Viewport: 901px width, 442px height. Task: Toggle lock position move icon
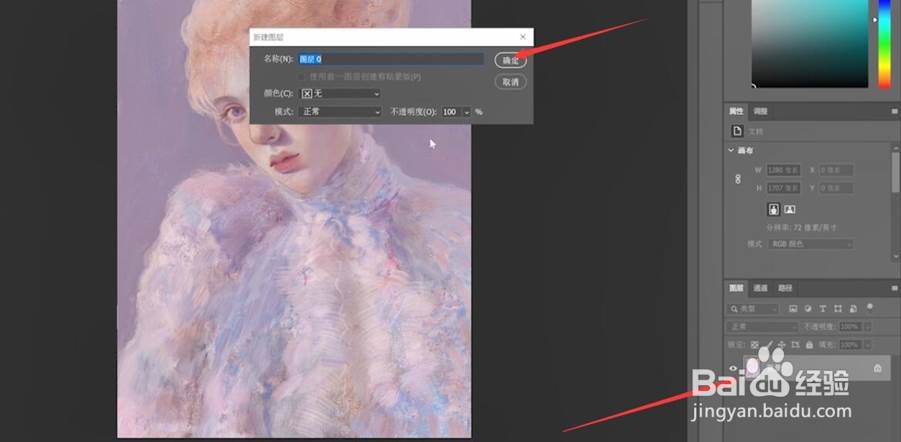pyautogui.click(x=782, y=345)
